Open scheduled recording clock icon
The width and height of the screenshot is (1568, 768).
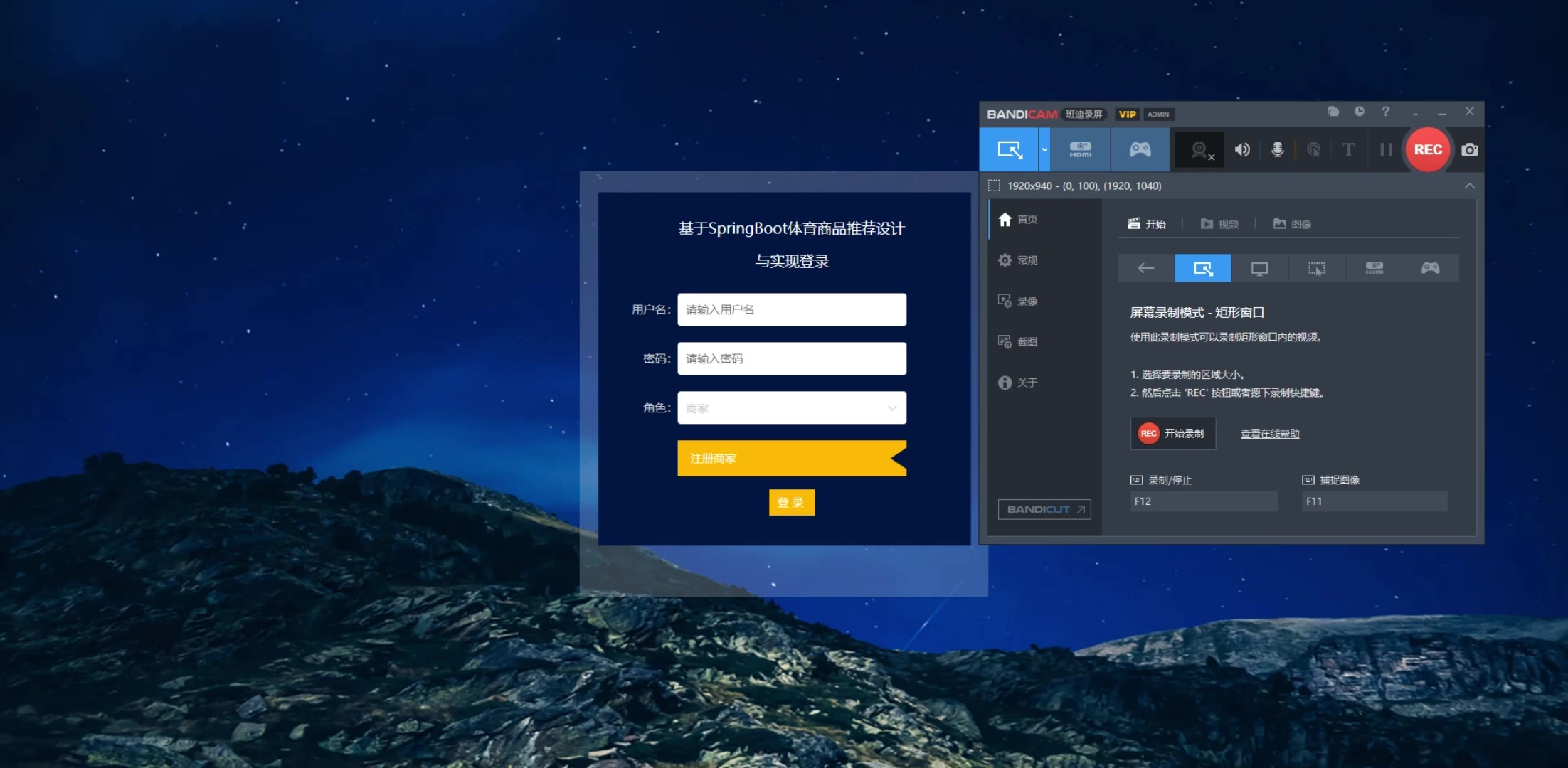[1359, 112]
